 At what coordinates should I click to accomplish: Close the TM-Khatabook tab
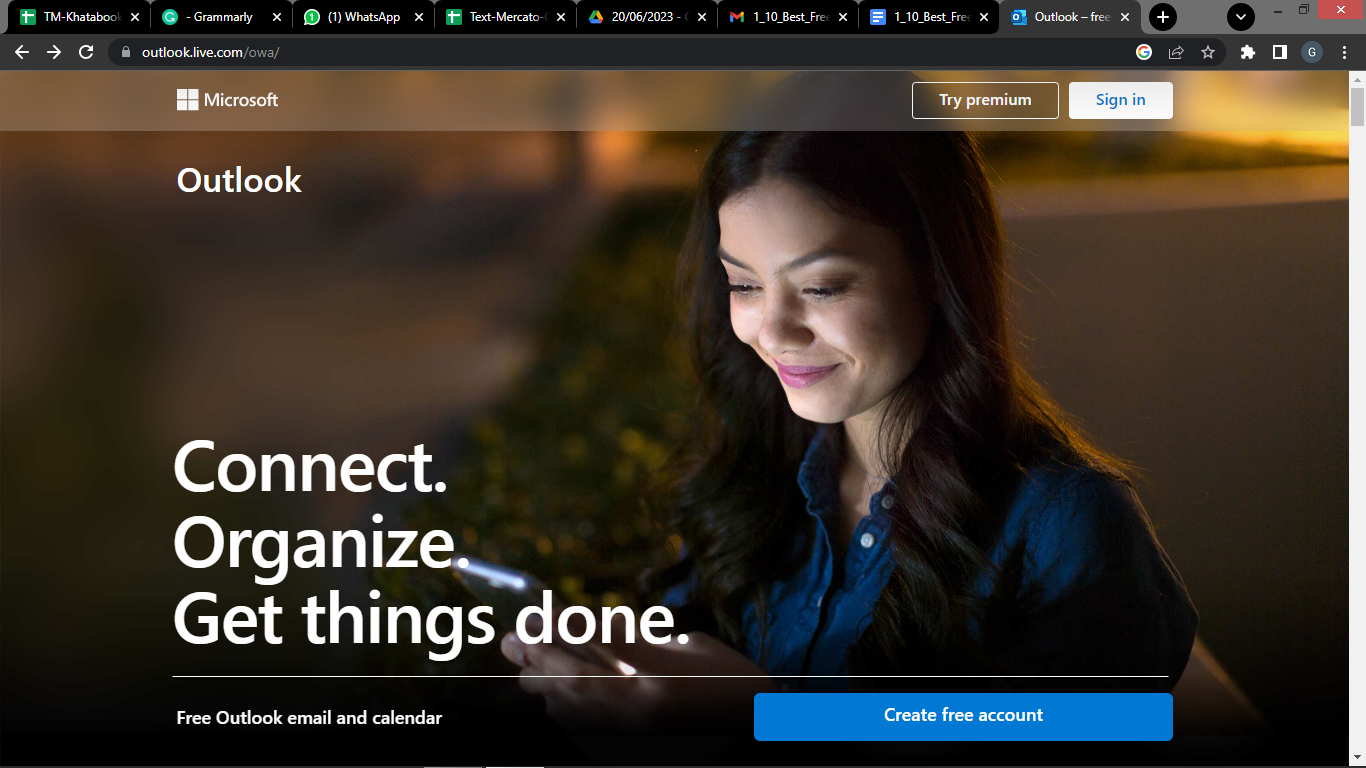coord(135,17)
